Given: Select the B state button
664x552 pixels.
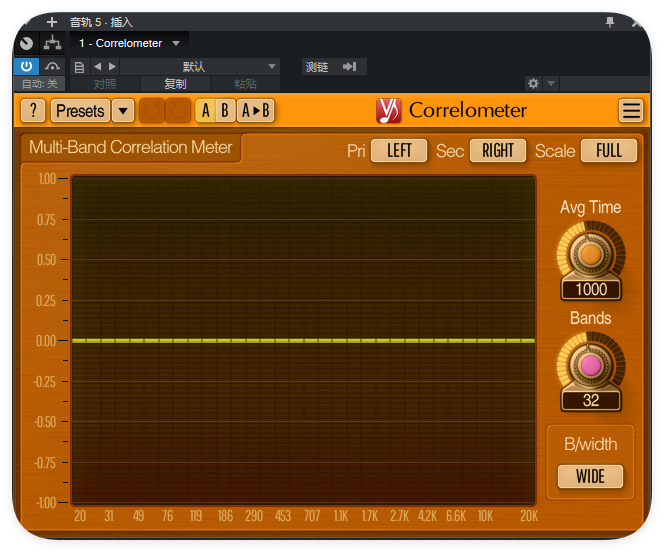Looking at the screenshot, I should [225, 111].
